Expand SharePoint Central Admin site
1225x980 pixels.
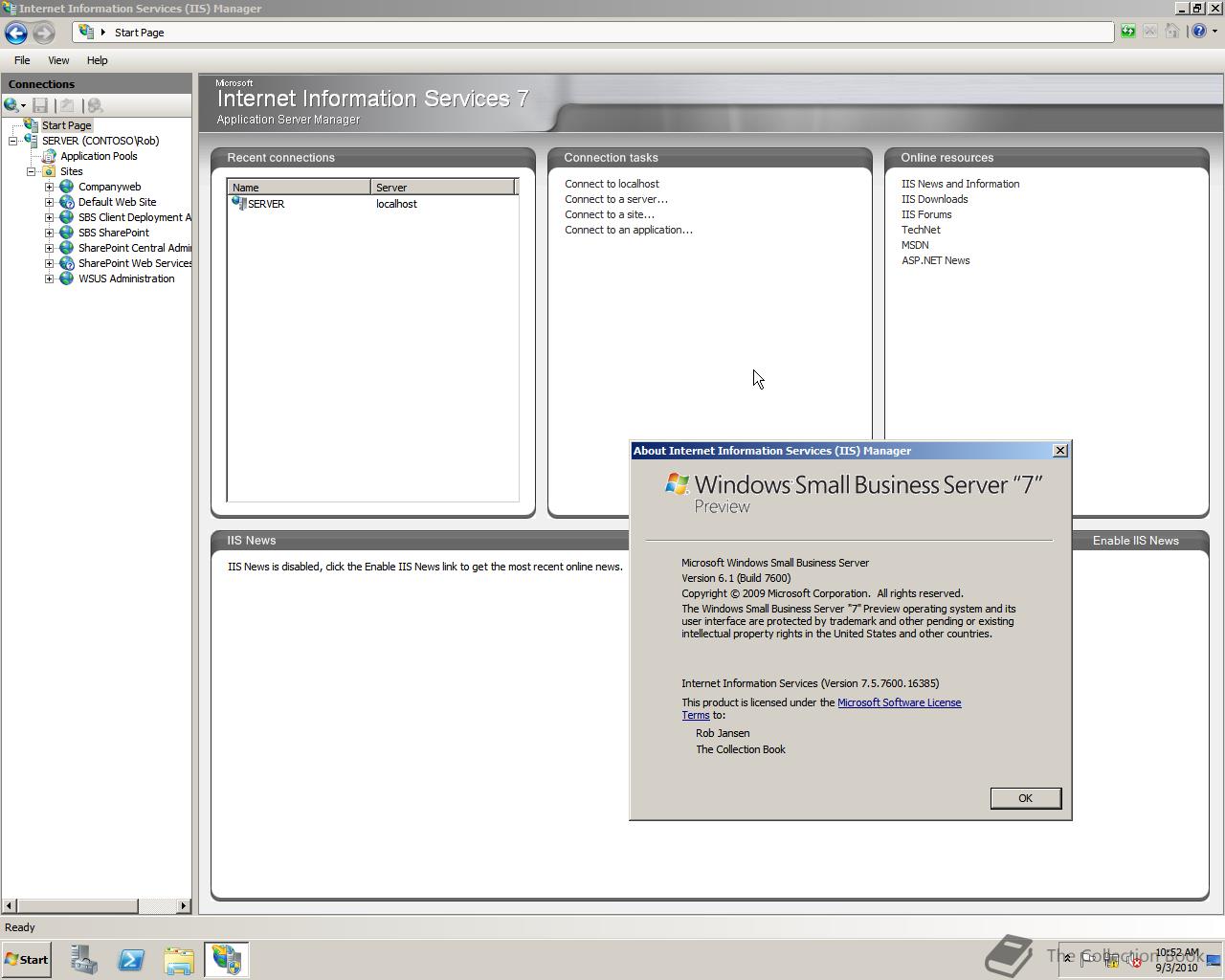[x=50, y=248]
